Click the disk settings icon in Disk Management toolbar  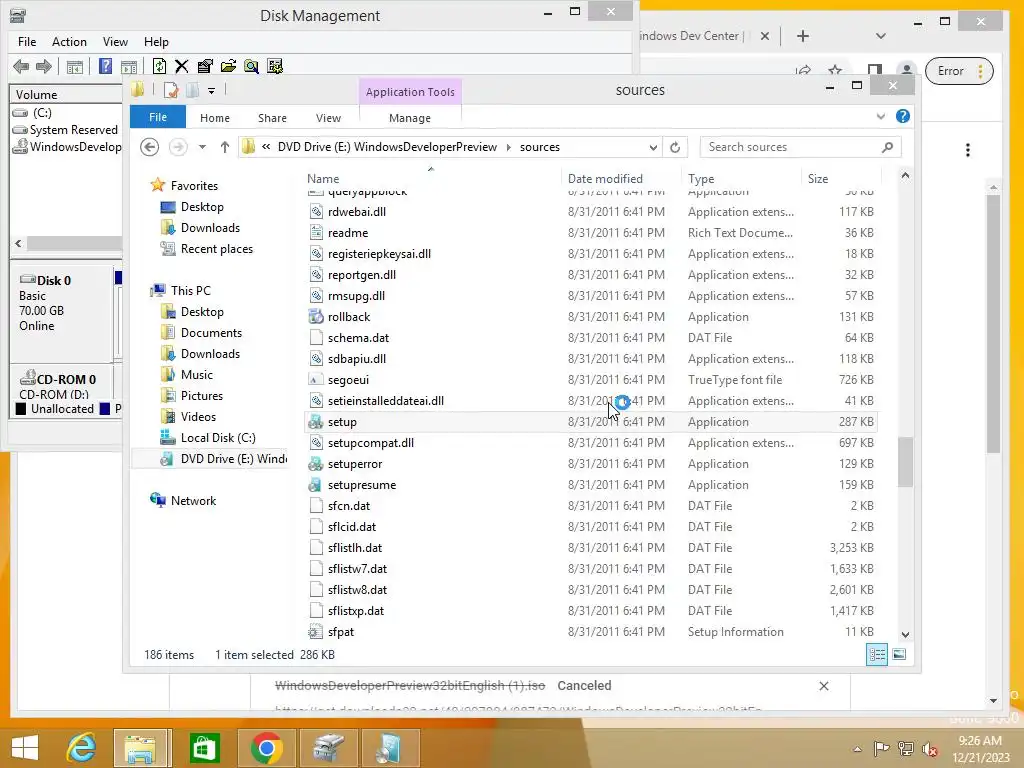click(275, 66)
